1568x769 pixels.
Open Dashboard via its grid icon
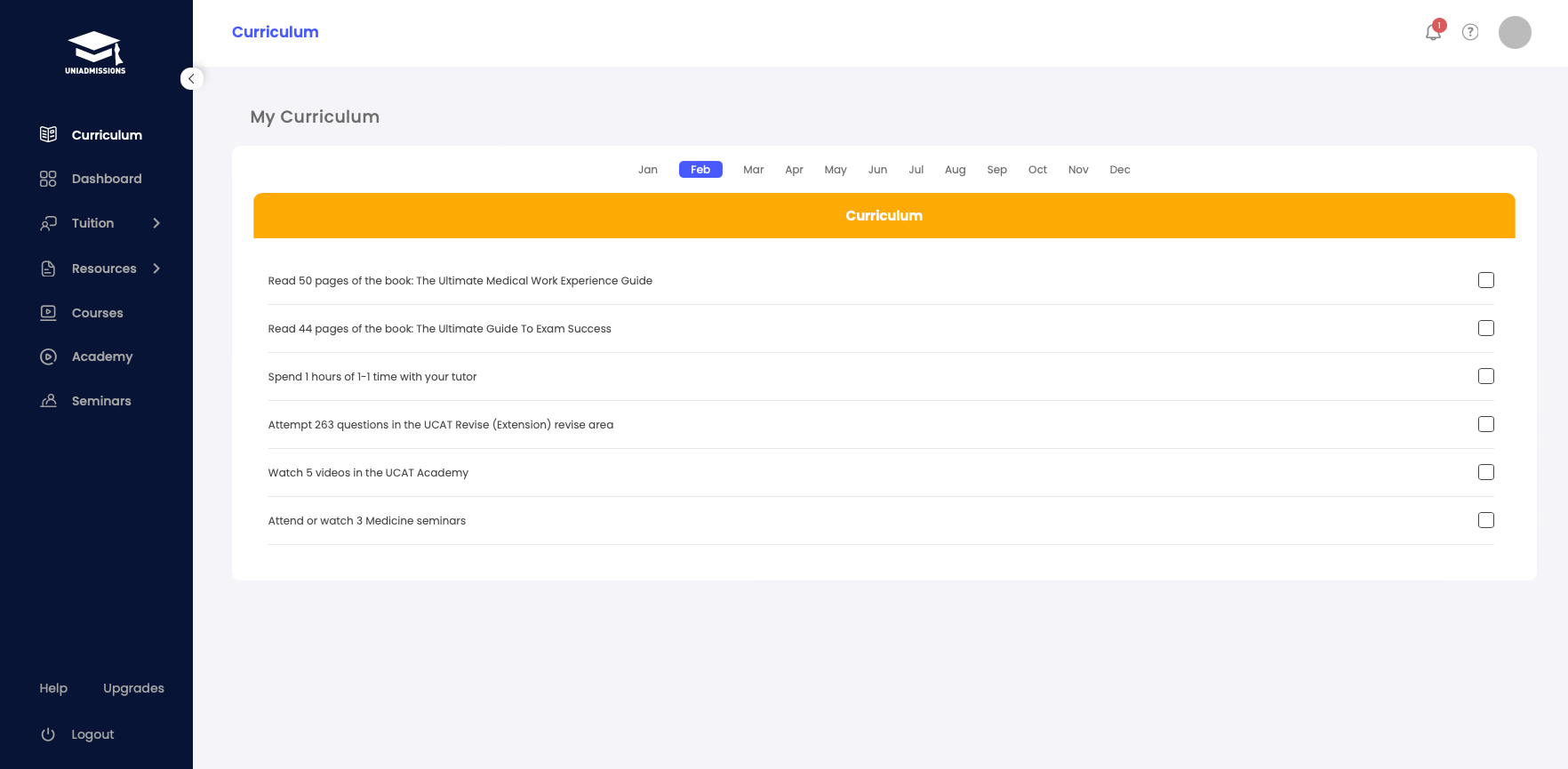click(x=48, y=179)
